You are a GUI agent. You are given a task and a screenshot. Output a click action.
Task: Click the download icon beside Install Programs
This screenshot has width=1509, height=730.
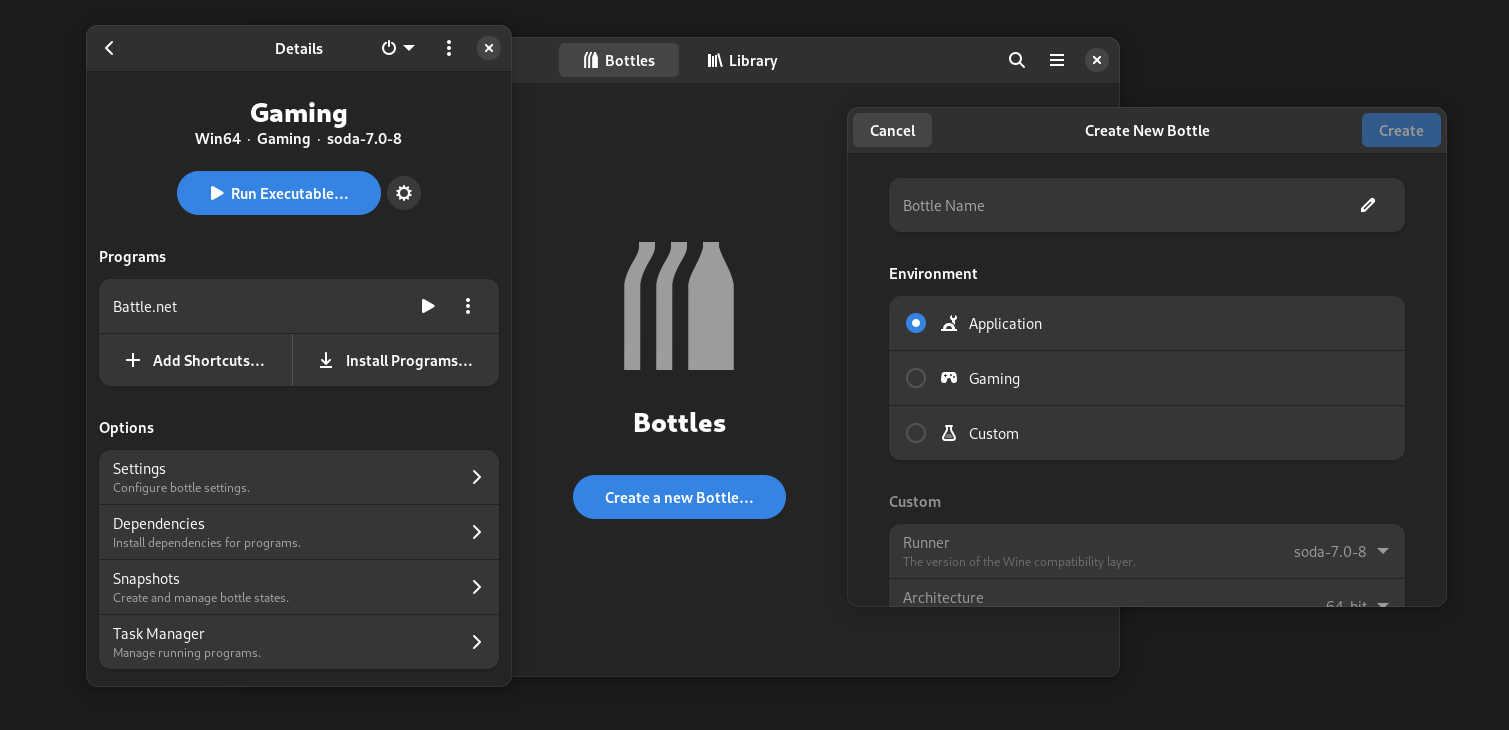click(x=326, y=360)
